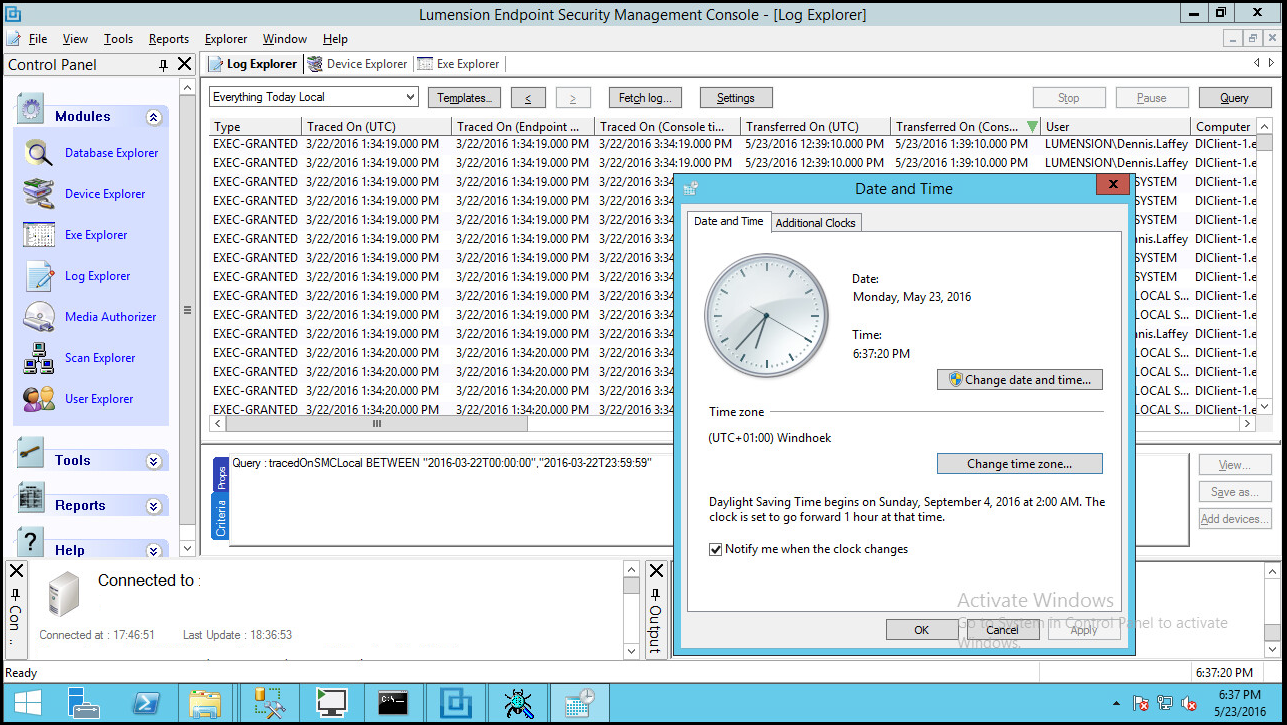1287x725 pixels.
Task: Open the Explorer menu
Action: (225, 38)
